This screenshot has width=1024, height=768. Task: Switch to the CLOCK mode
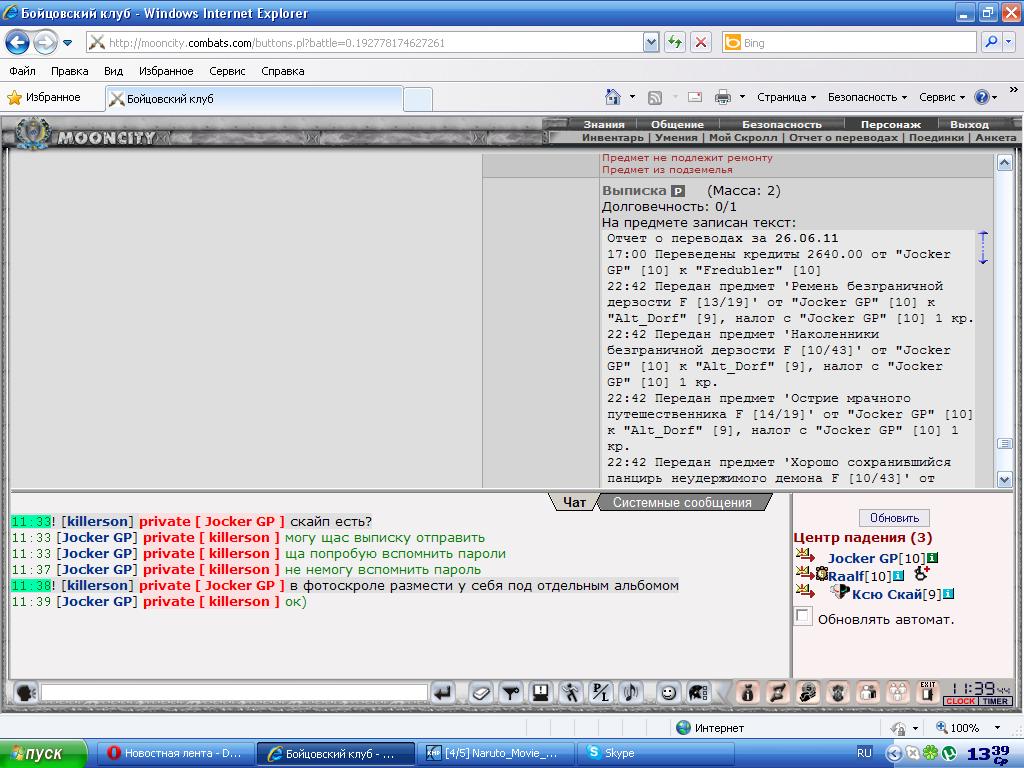[x=960, y=701]
